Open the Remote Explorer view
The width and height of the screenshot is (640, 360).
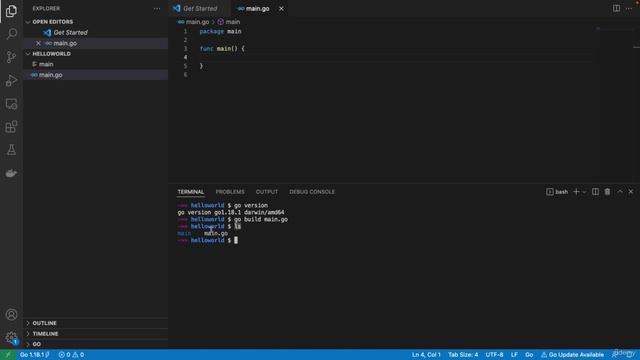[11, 104]
